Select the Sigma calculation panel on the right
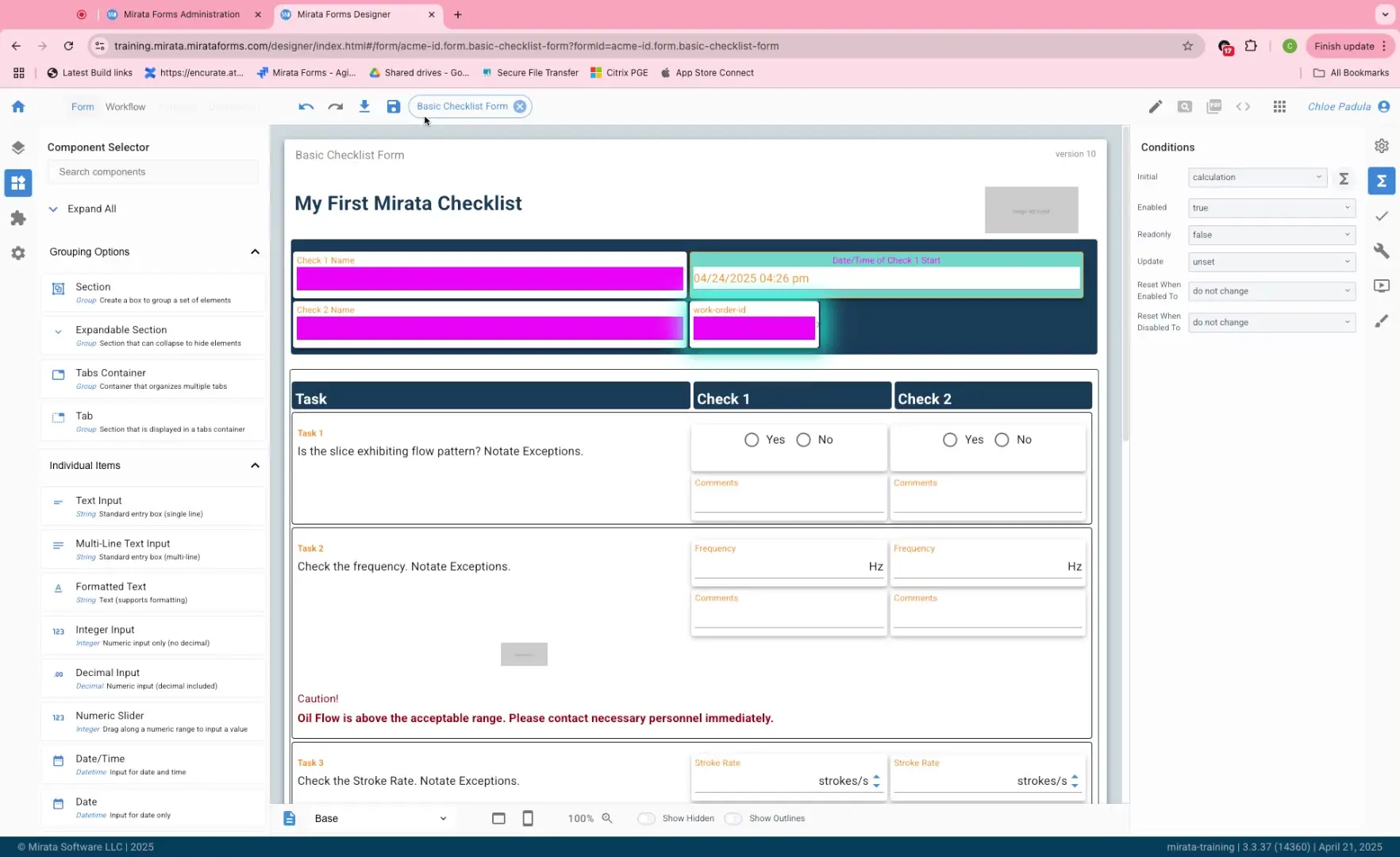Viewport: 1400px width, 857px height. (1382, 181)
